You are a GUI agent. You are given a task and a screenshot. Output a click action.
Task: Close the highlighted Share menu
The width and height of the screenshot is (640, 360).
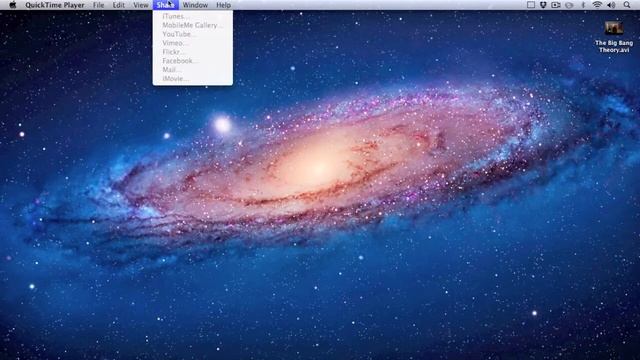165,5
